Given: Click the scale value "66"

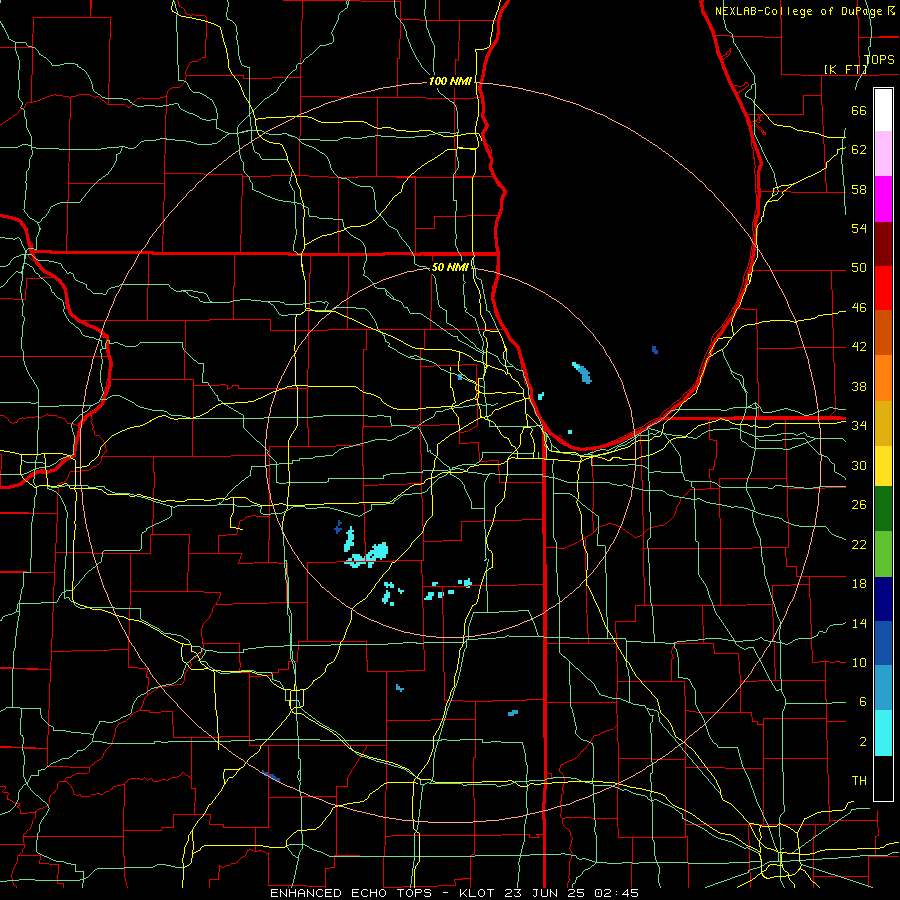Looking at the screenshot, I should [859, 110].
